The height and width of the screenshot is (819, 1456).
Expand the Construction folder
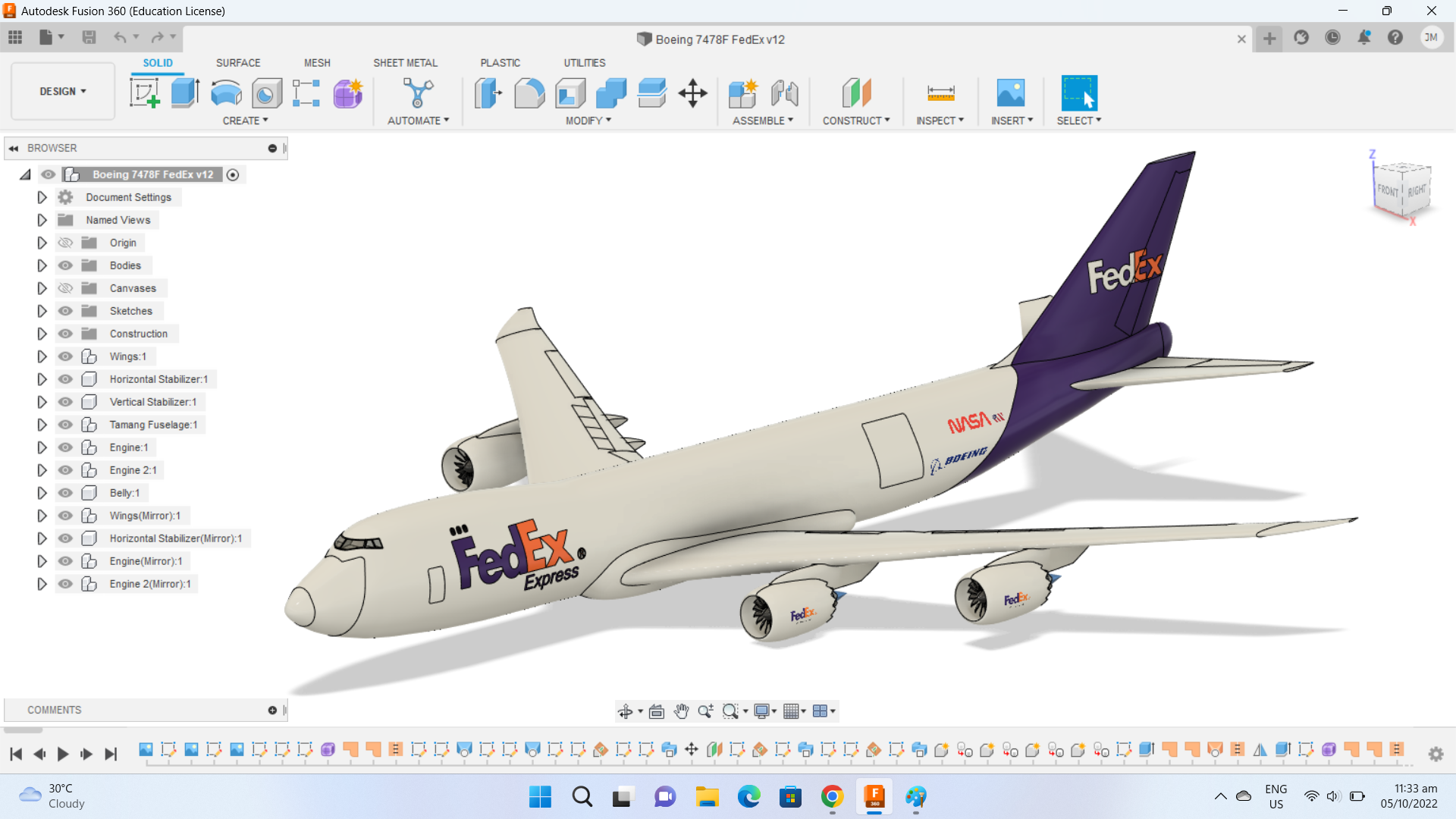42,334
